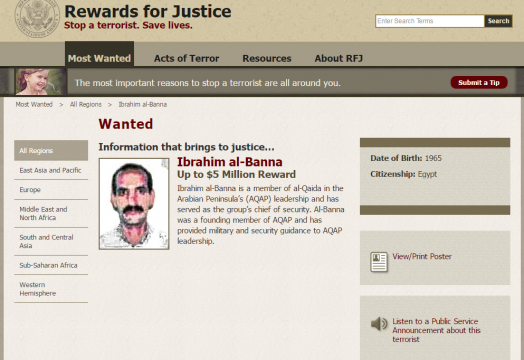Open South and Central Asia region
The image size is (524, 360).
click(x=51, y=241)
